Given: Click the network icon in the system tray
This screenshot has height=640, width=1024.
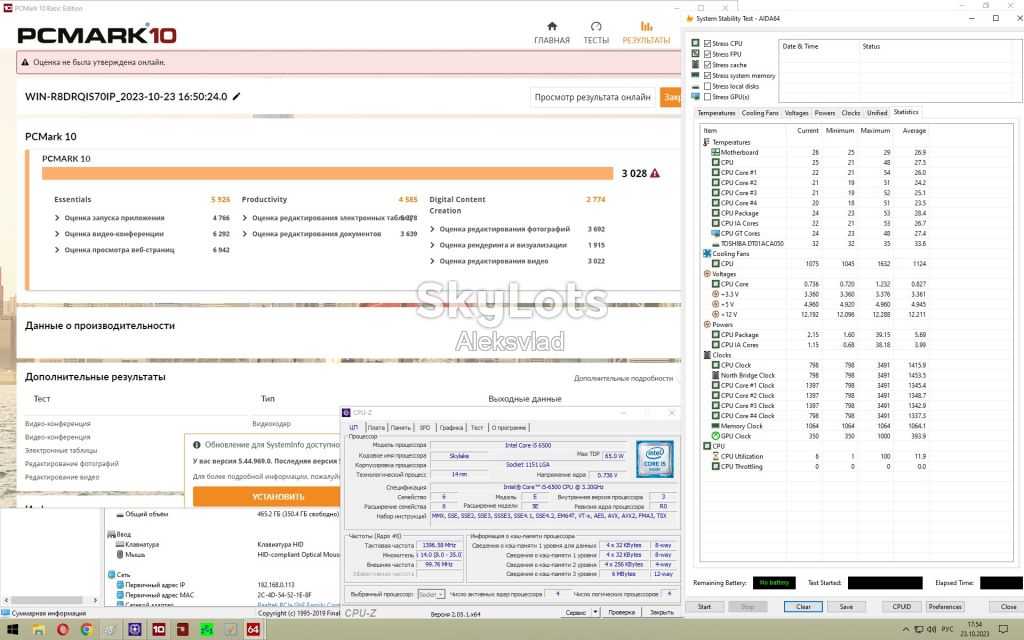Looking at the screenshot, I should (x=919, y=630).
